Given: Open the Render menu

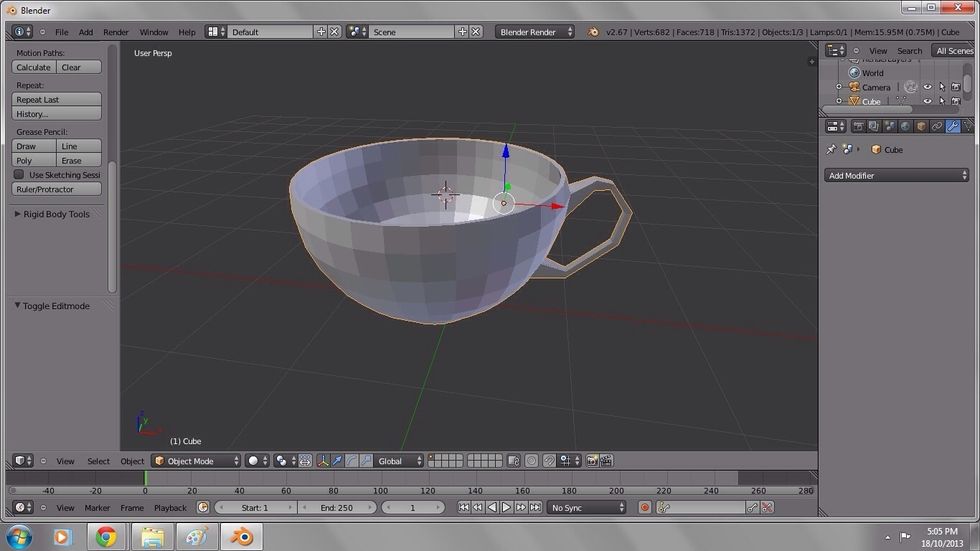Looking at the screenshot, I should (x=116, y=32).
